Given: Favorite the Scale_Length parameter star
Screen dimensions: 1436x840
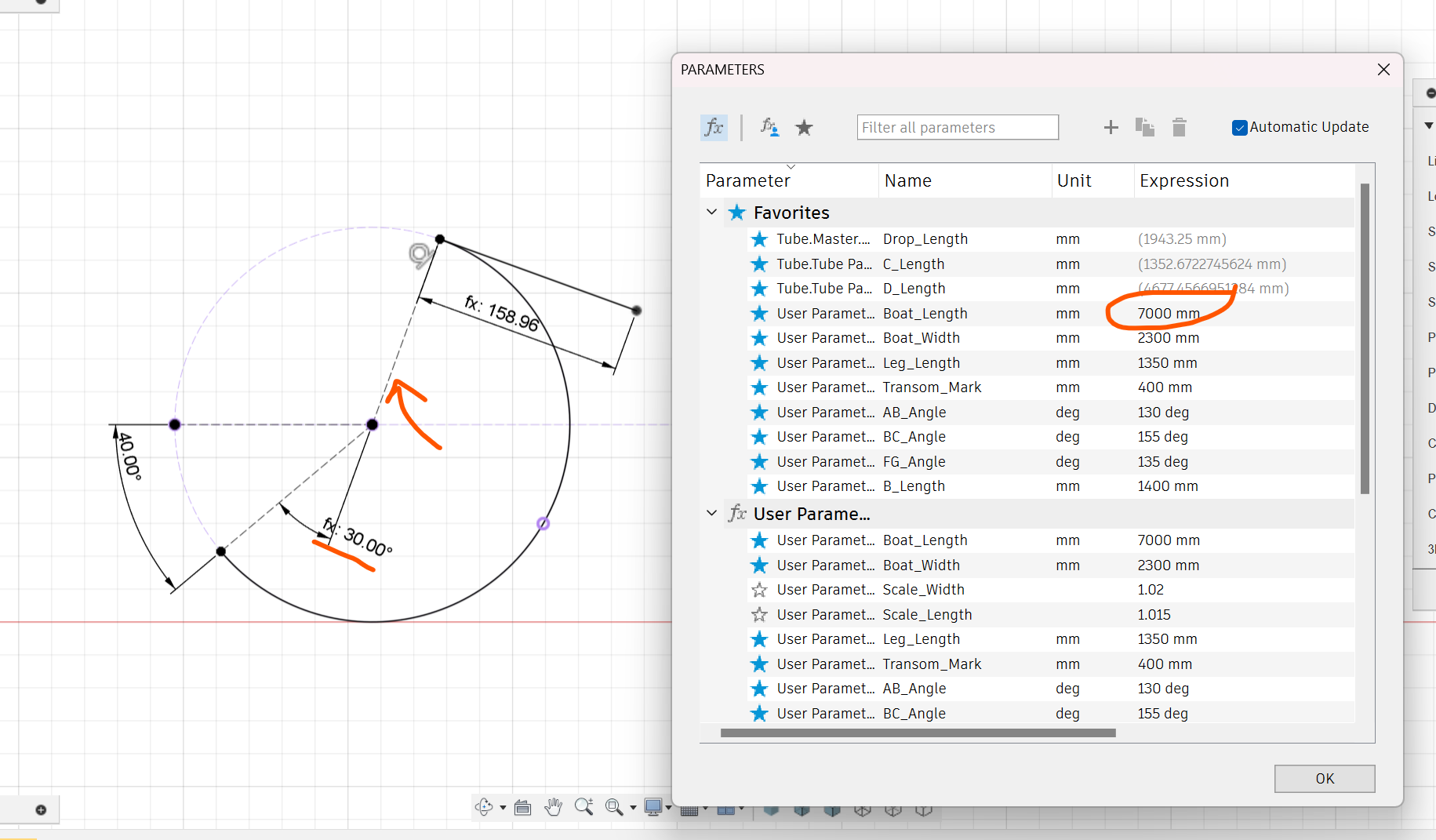Looking at the screenshot, I should (759, 615).
